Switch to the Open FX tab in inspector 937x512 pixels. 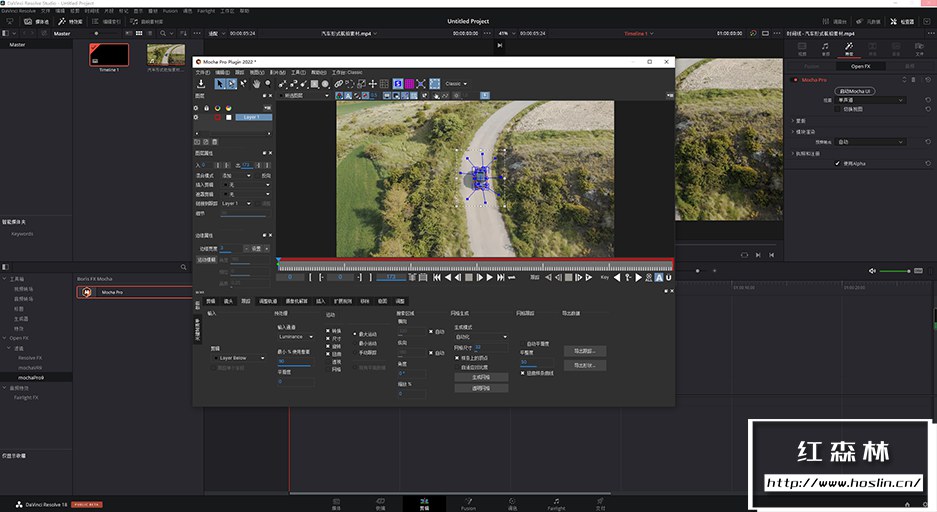click(x=860, y=66)
